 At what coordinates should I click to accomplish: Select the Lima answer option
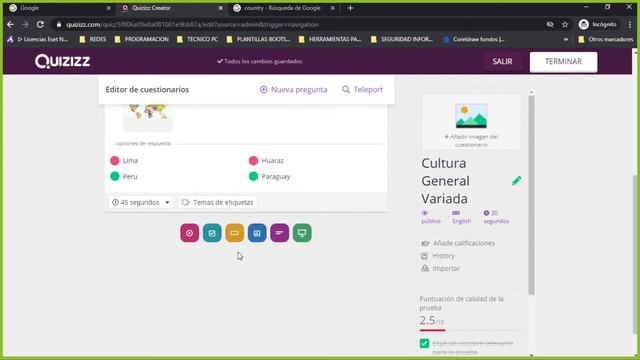coord(124,160)
